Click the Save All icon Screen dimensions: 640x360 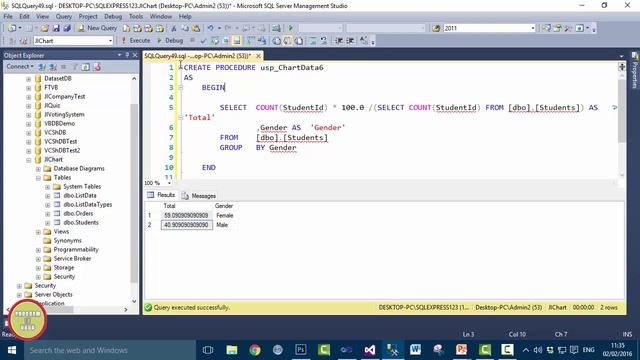(67, 28)
